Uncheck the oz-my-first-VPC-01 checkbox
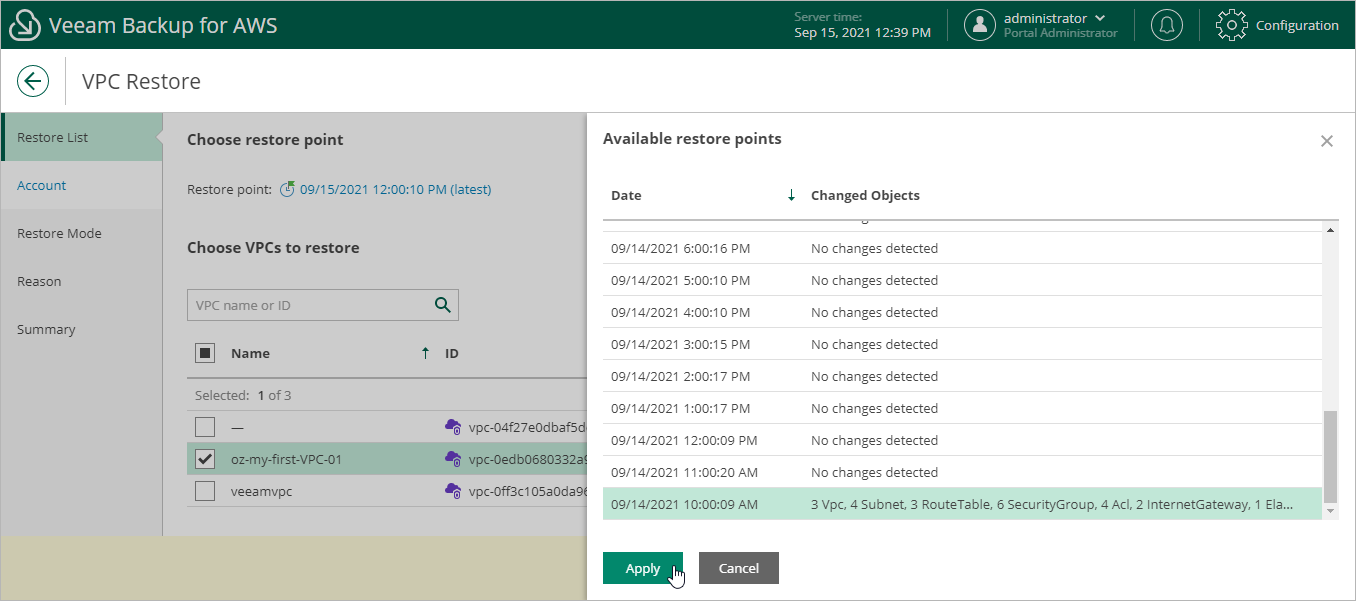Screen dimensions: 1356x601 (205, 459)
